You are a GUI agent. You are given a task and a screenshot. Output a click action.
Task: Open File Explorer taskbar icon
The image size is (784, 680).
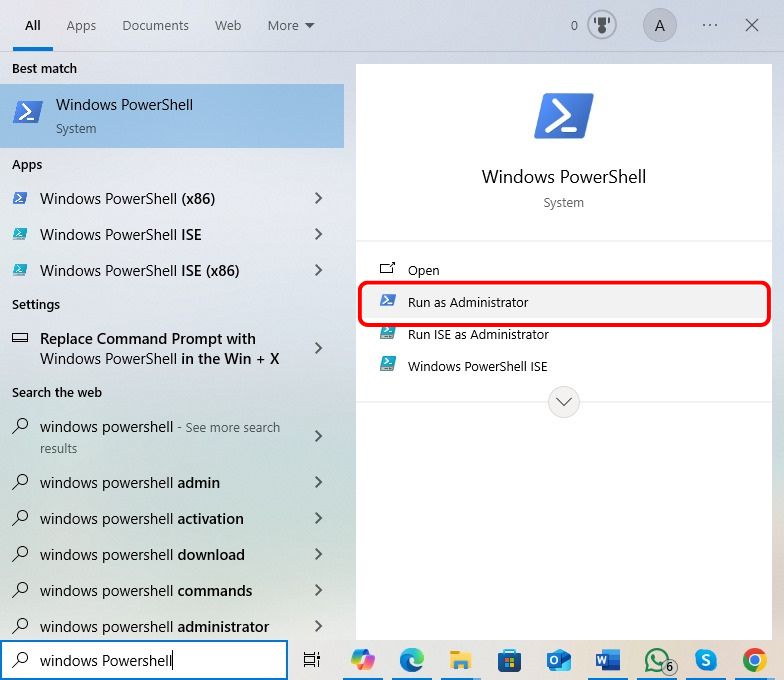tap(460, 660)
